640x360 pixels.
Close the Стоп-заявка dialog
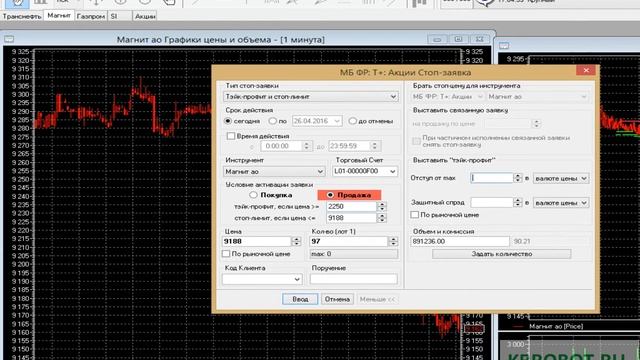pos(586,70)
